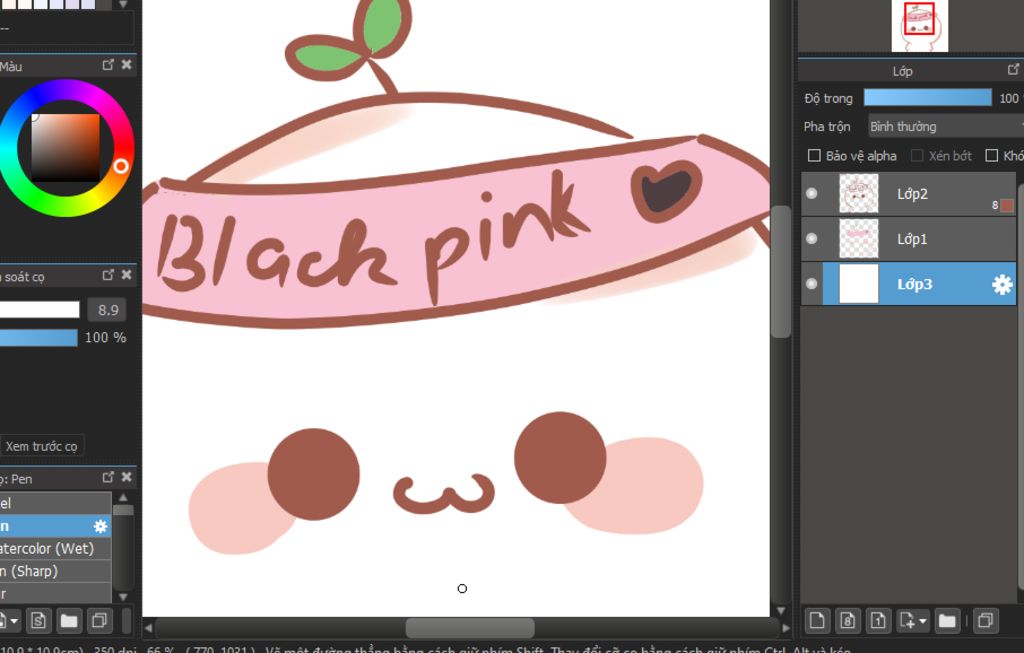The height and width of the screenshot is (653, 1024).
Task: Add a new color layer
Action: click(816, 620)
